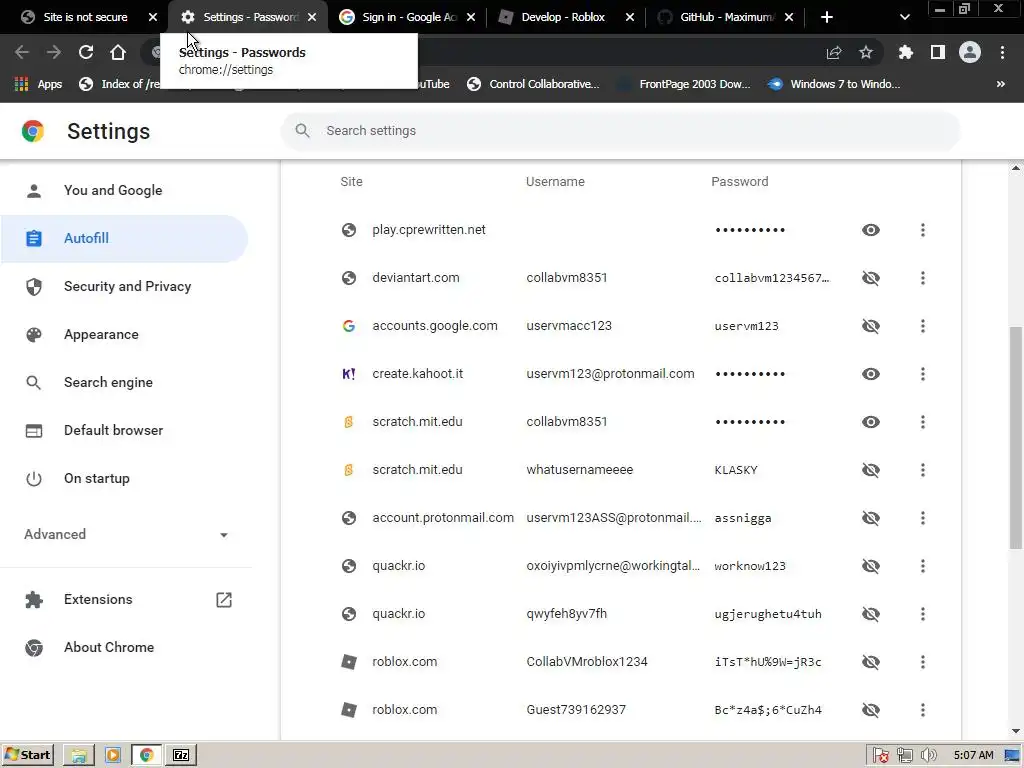1024x768 pixels.
Task: Hide password for deviantart.com
Action: [871, 278]
